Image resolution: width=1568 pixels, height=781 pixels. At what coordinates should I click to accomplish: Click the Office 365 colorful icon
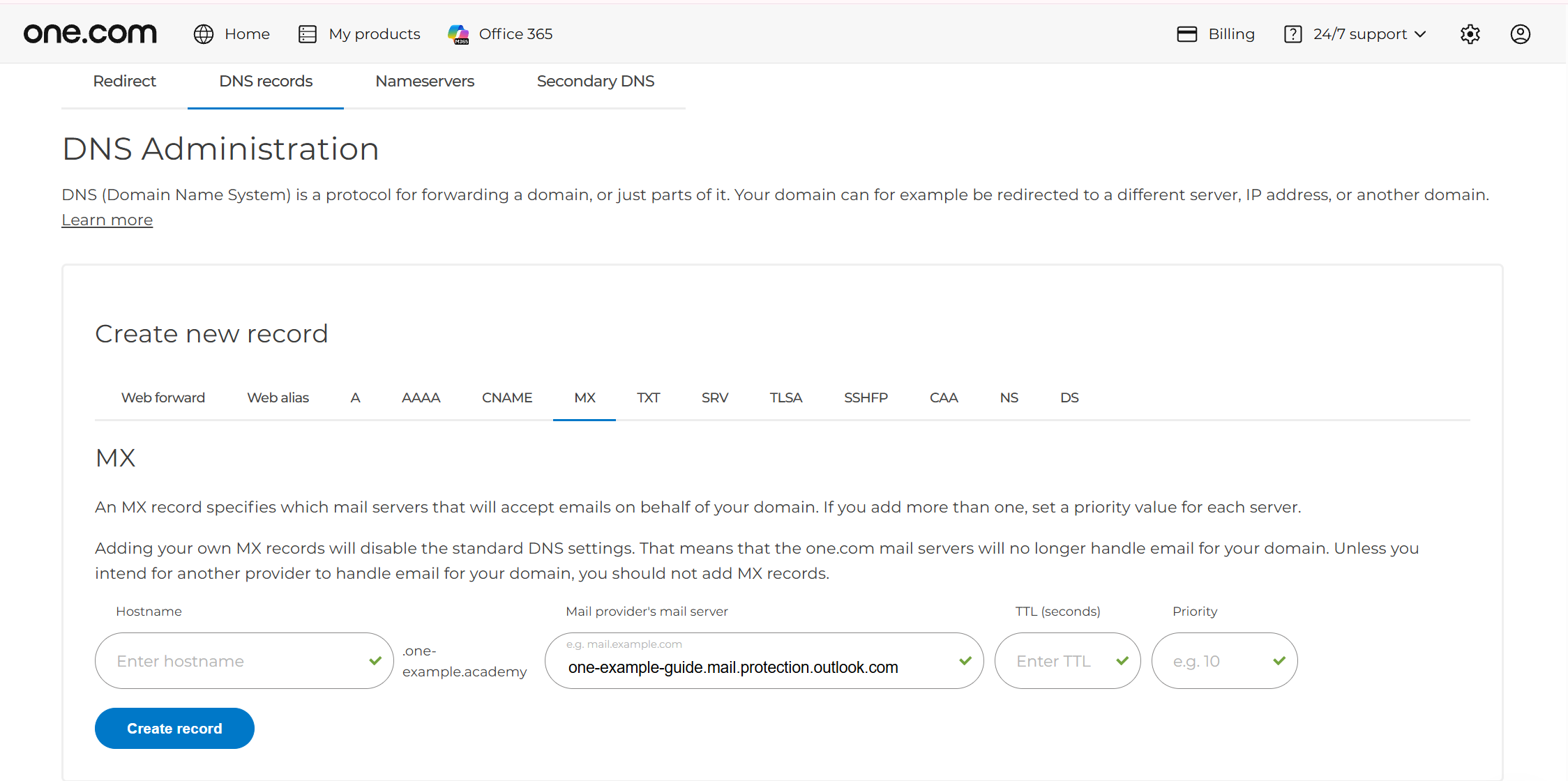pos(458,34)
